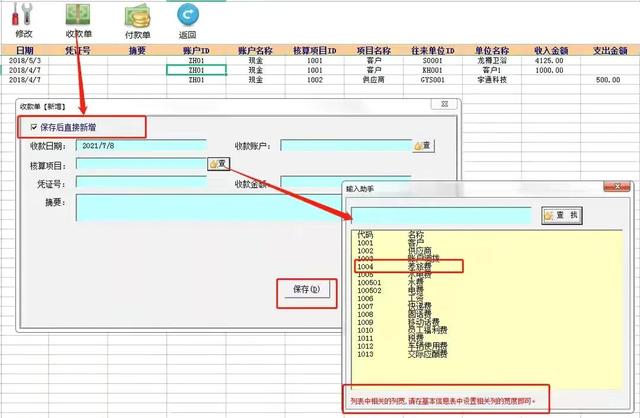Click into the 摘要 text area

(x=209, y=208)
